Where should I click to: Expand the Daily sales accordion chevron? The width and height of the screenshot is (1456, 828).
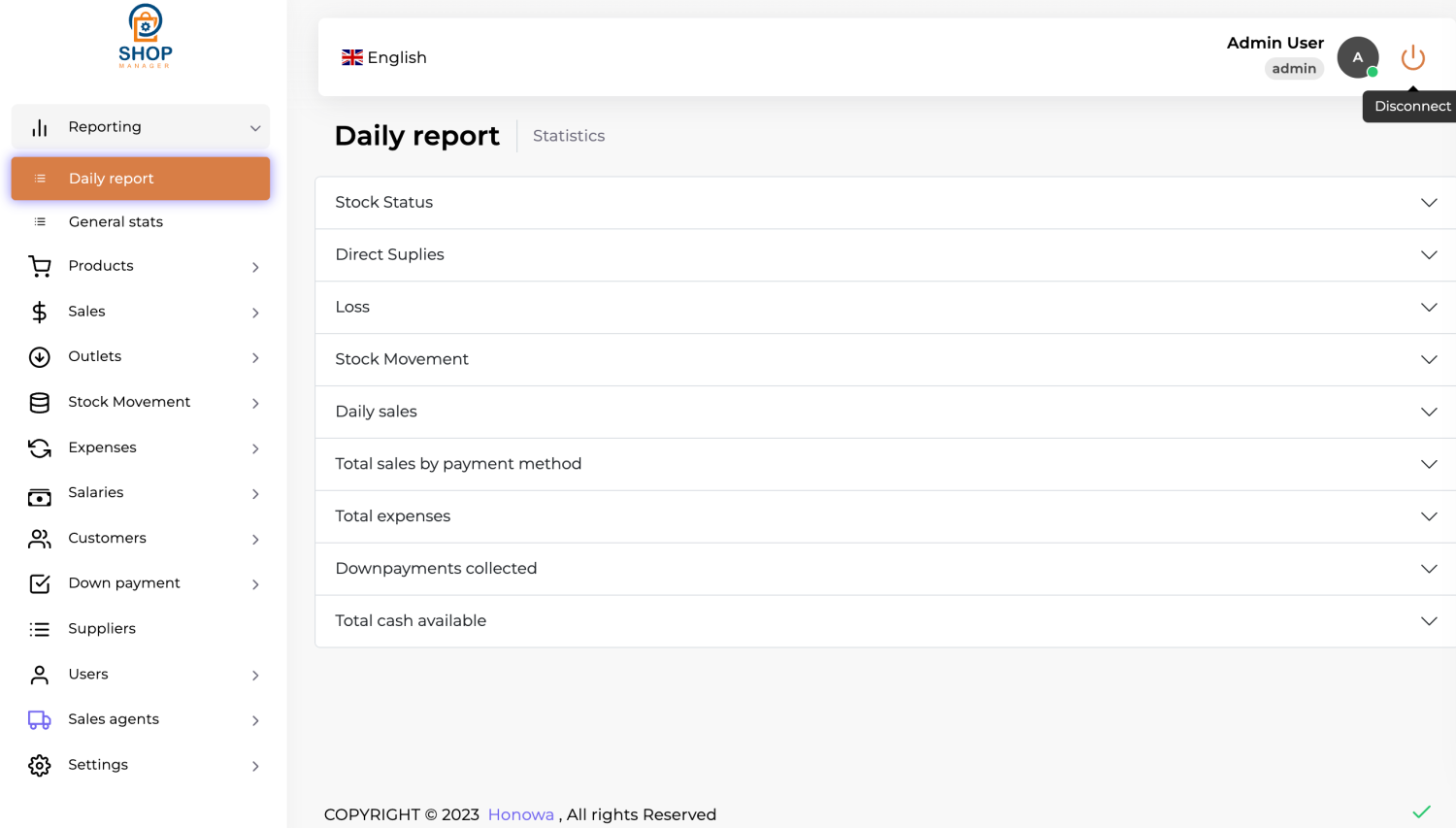[x=1429, y=412]
